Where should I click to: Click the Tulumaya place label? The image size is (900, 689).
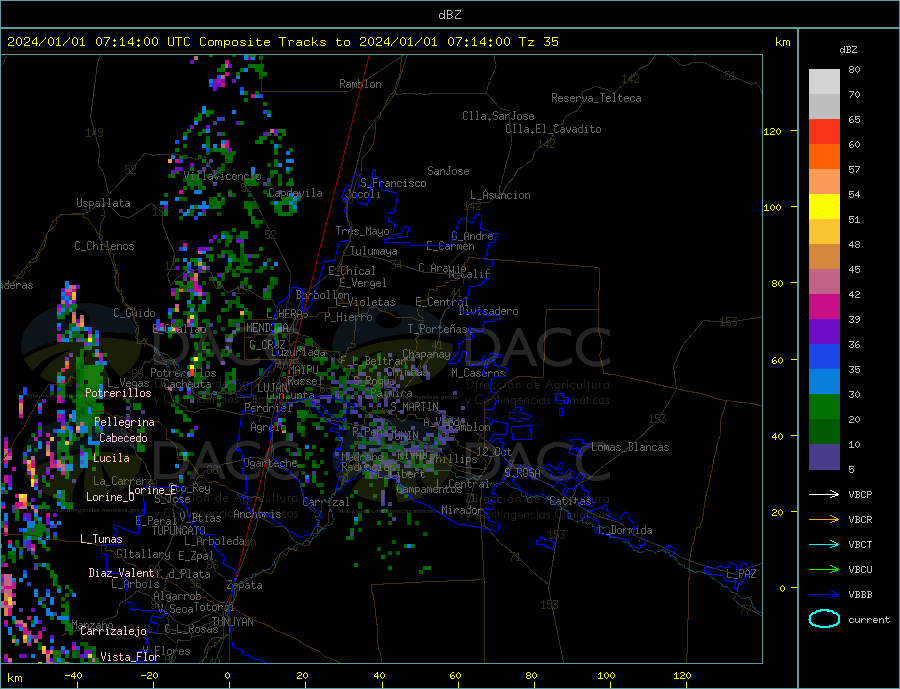click(374, 251)
